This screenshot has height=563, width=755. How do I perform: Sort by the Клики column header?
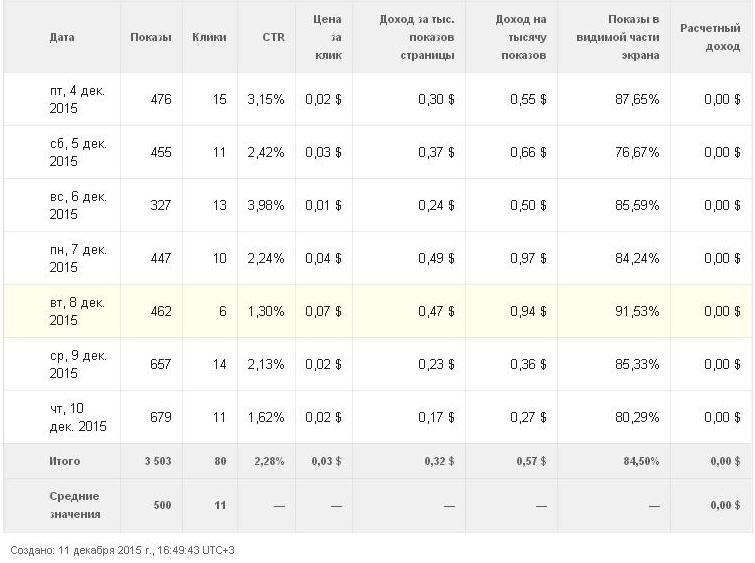click(209, 37)
